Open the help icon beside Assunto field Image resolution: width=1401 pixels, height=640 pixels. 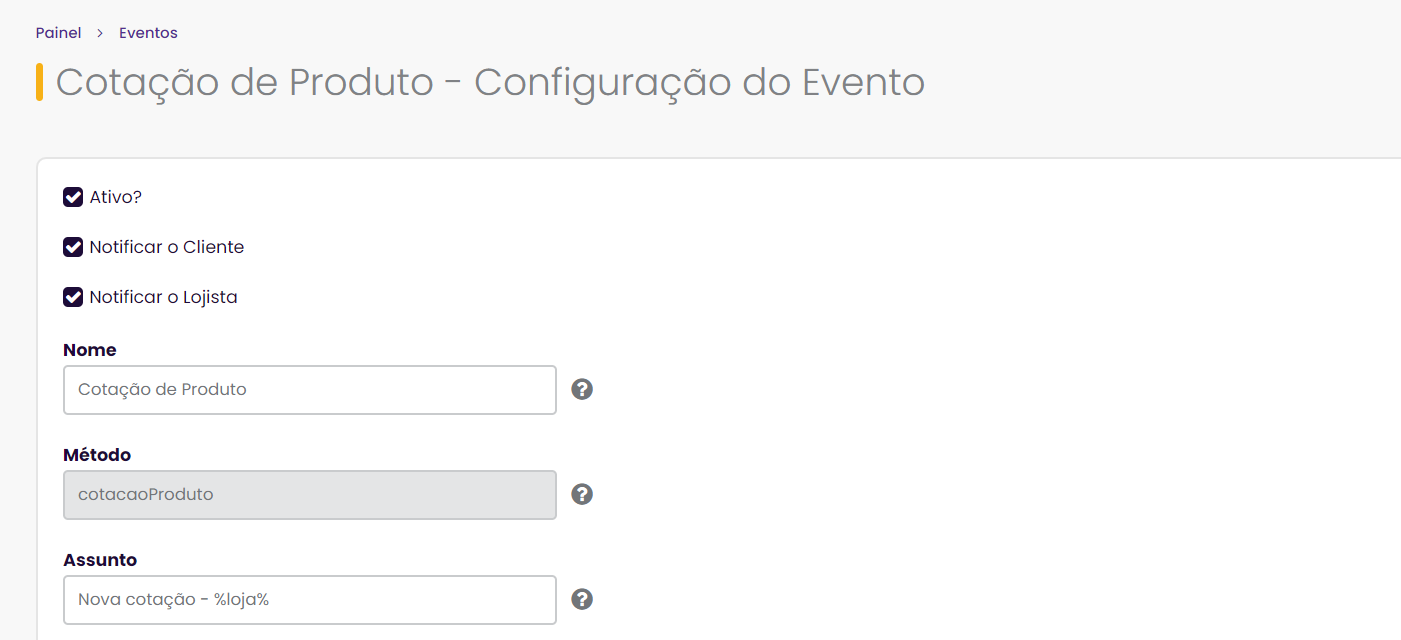pos(582,599)
